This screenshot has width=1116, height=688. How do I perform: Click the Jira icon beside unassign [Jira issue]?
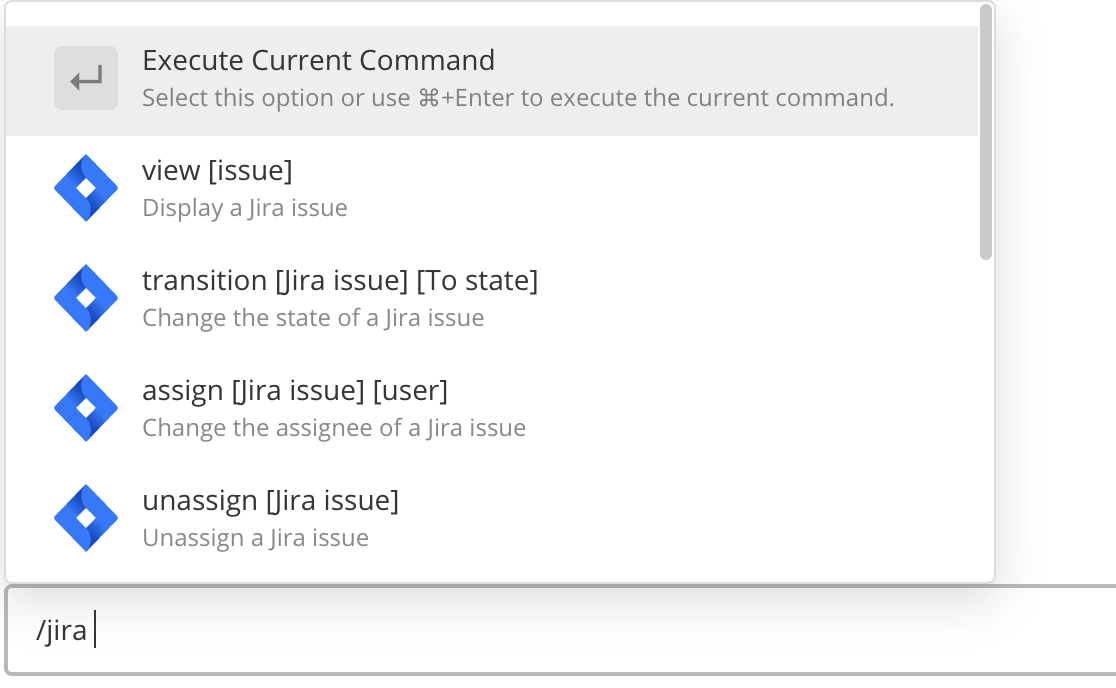[x=86, y=517]
